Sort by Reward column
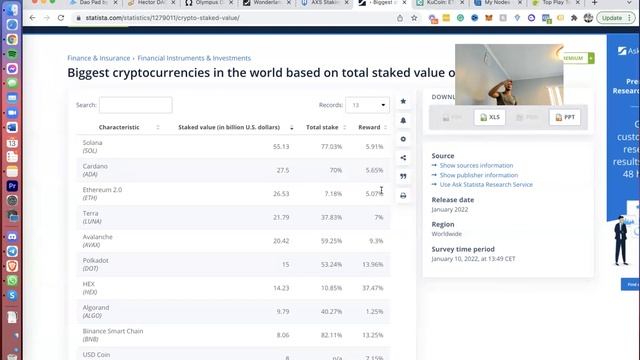640x360 pixels. (369, 127)
